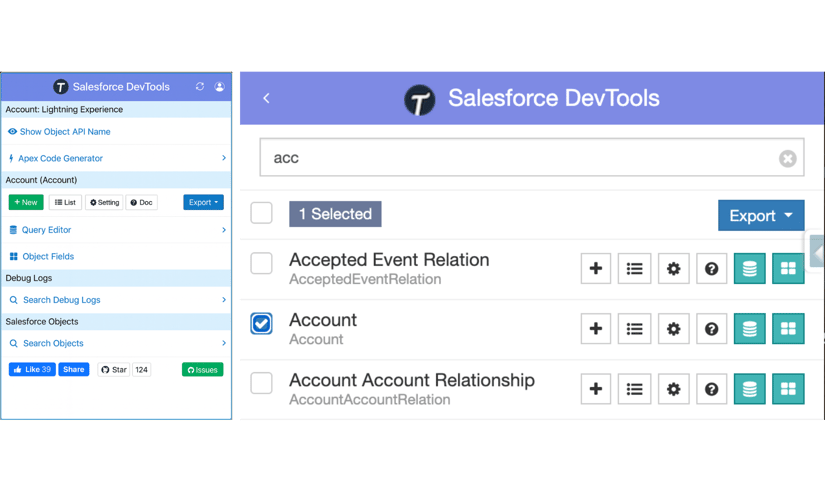Open help doc for Account Account Relationship
Screen dimensions: 825x492
[711, 389]
